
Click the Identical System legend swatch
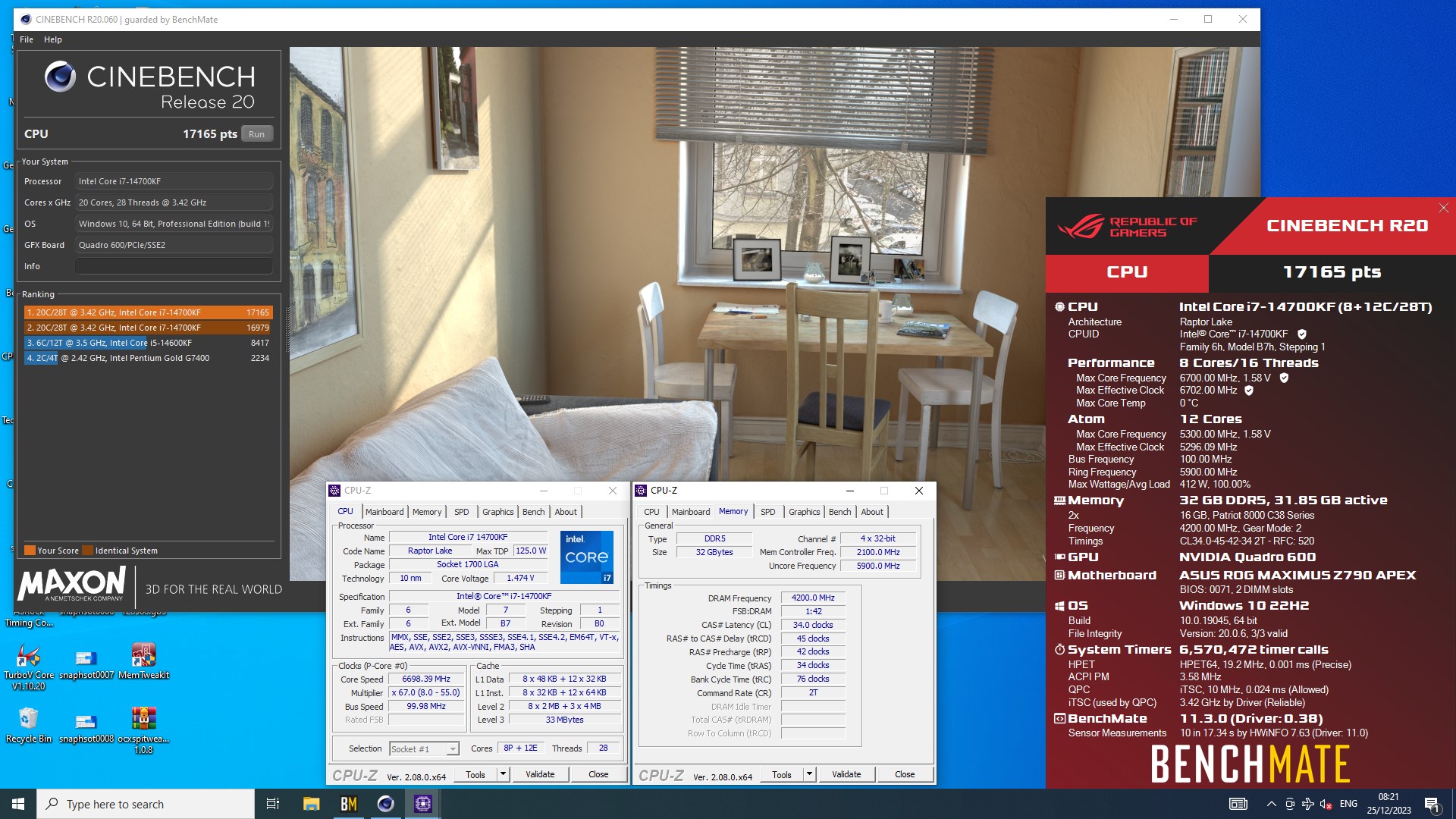(87, 551)
